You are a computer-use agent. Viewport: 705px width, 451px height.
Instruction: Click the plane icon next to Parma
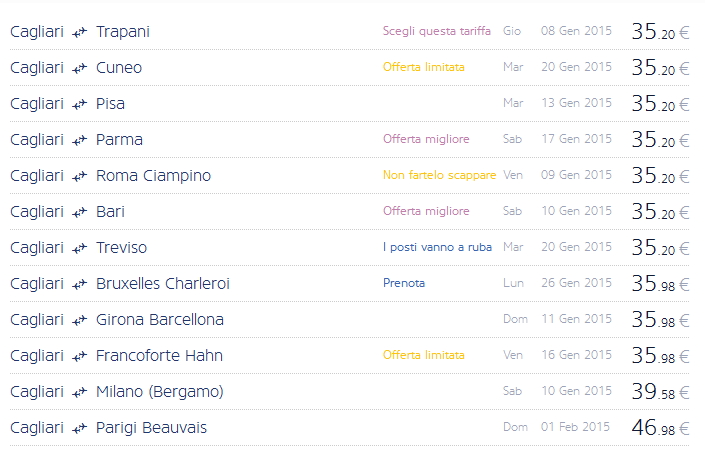pyautogui.click(x=80, y=140)
